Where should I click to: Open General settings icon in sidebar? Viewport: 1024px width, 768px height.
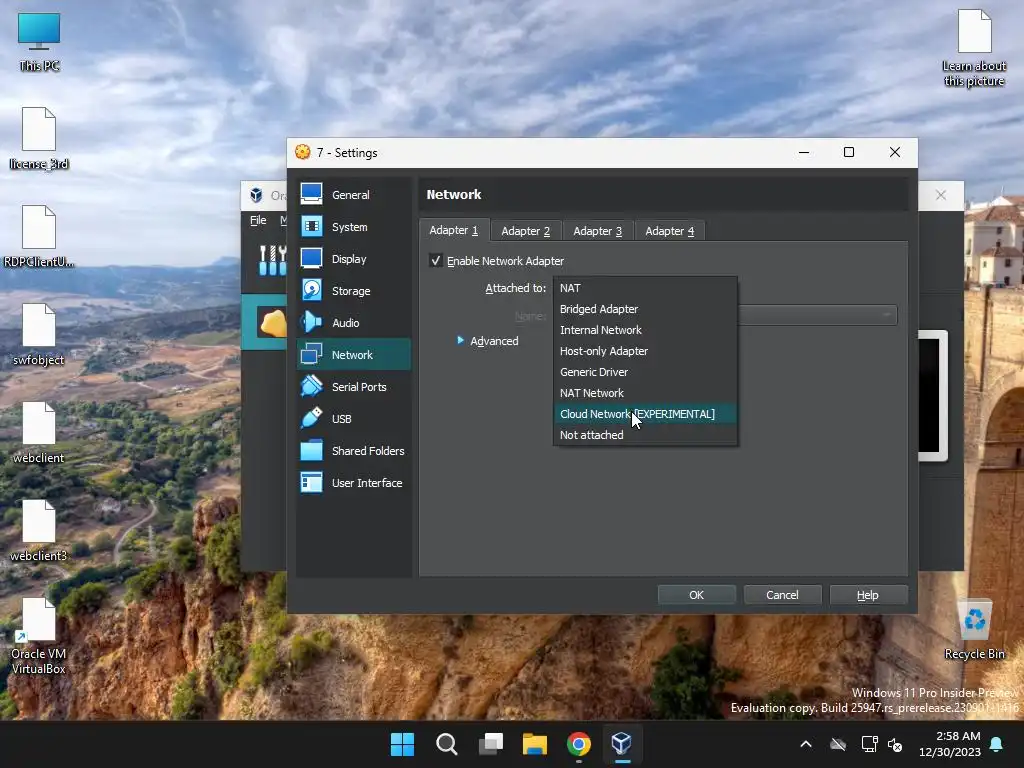tap(312, 194)
